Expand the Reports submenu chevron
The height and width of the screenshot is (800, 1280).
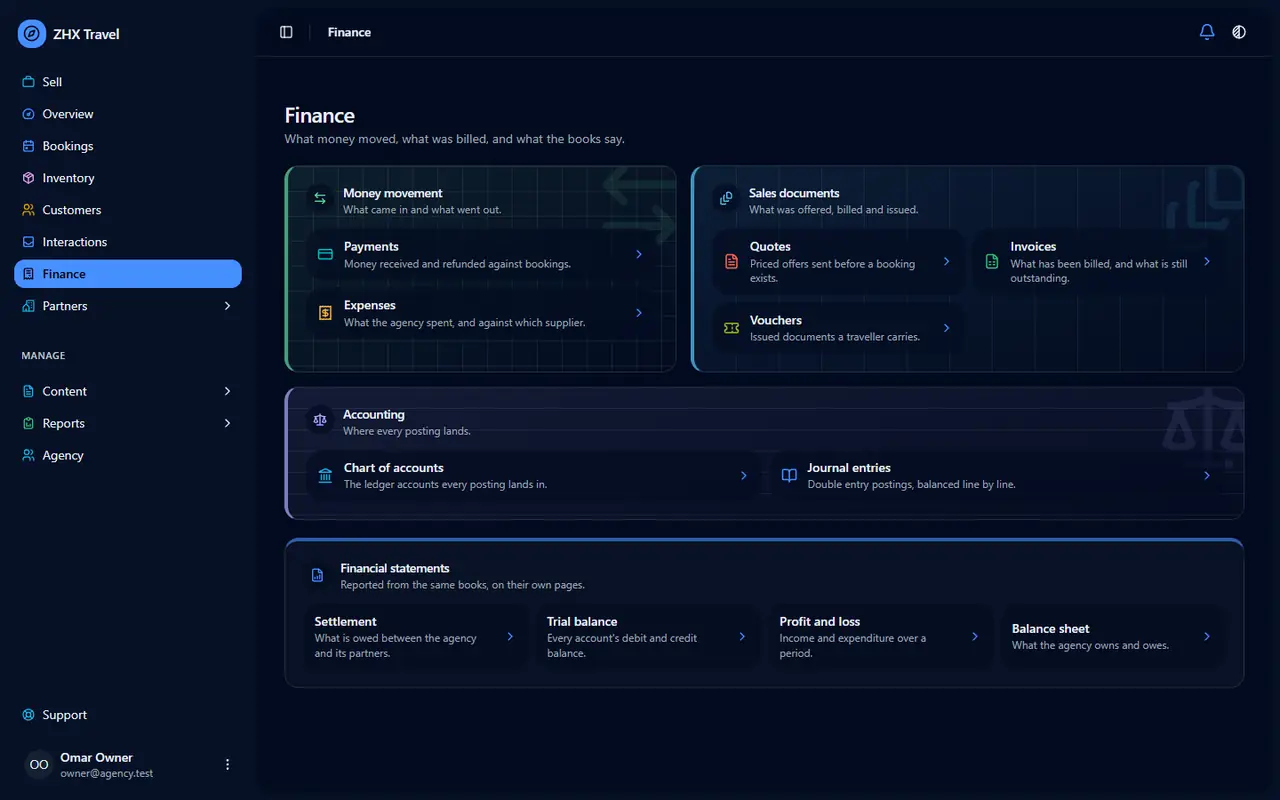227,423
